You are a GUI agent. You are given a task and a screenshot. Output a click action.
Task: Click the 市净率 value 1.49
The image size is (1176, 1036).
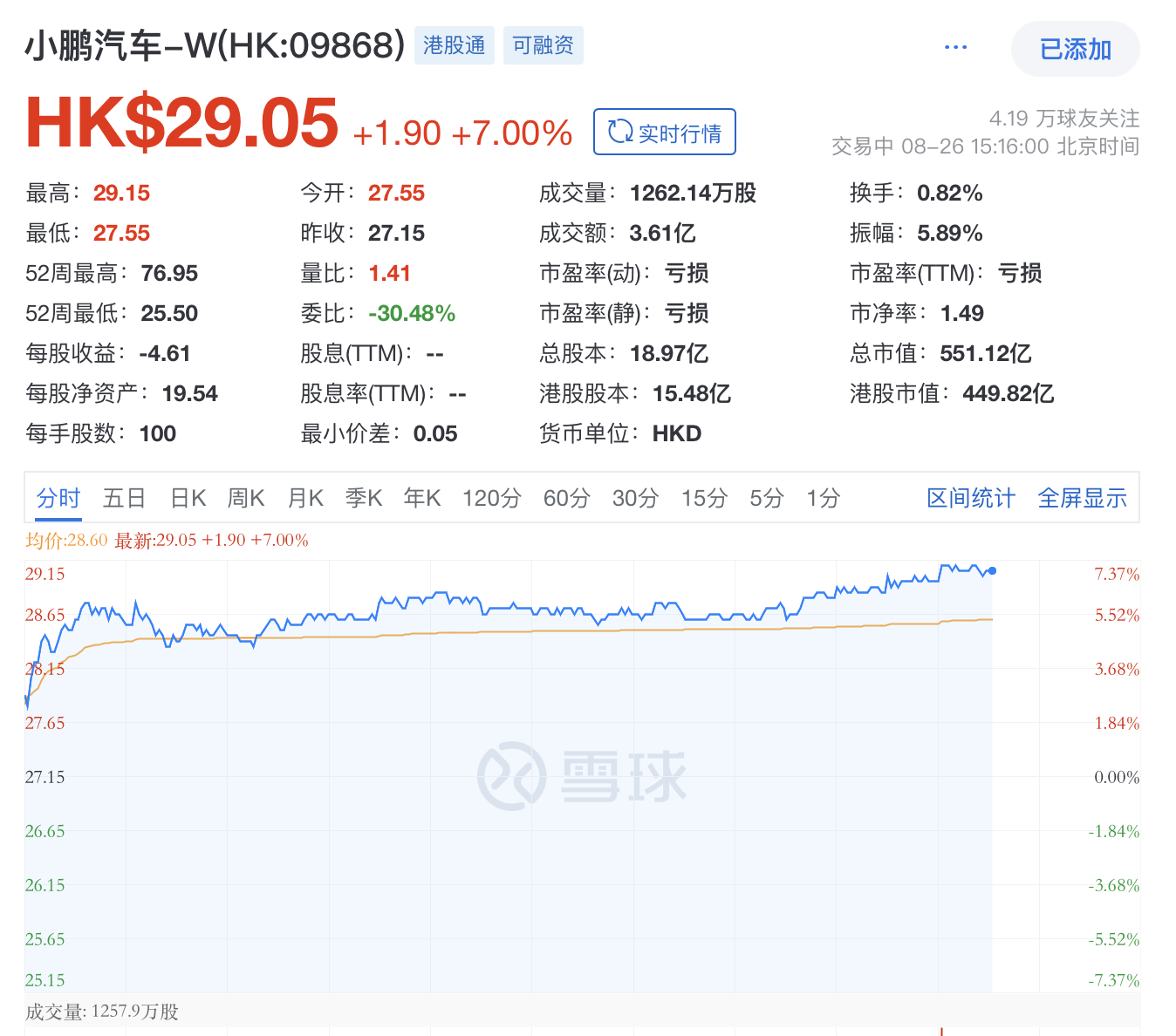pyautogui.click(x=961, y=313)
